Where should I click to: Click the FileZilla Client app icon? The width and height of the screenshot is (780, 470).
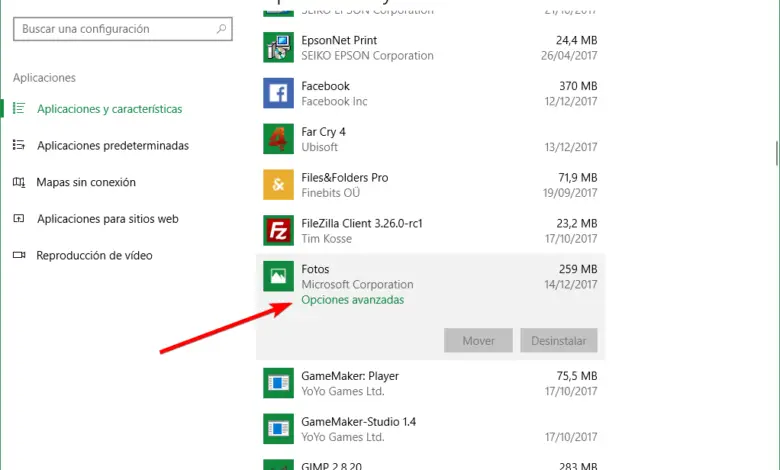coord(278,230)
